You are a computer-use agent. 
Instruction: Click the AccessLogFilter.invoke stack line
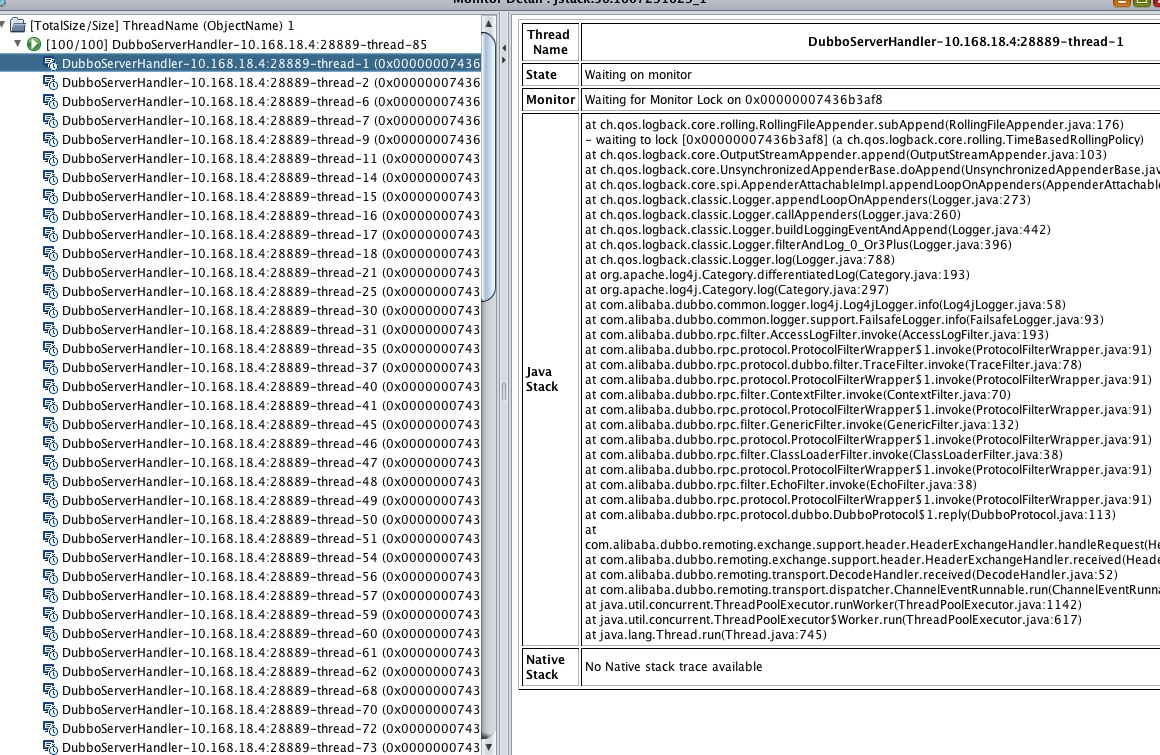tap(816, 335)
